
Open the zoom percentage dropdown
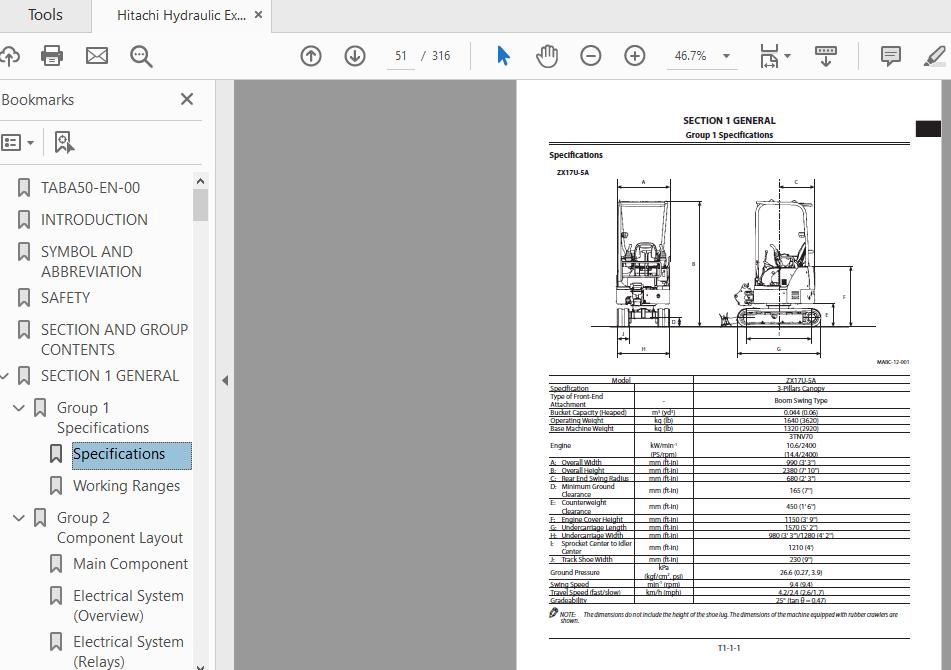[726, 56]
